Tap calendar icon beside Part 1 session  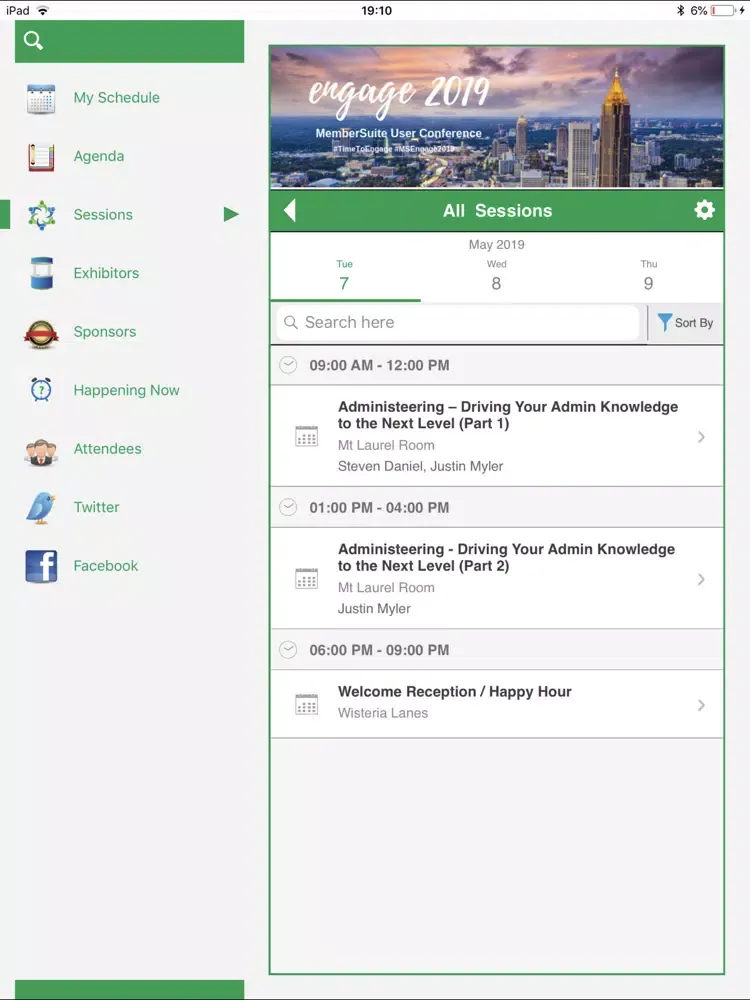307,436
